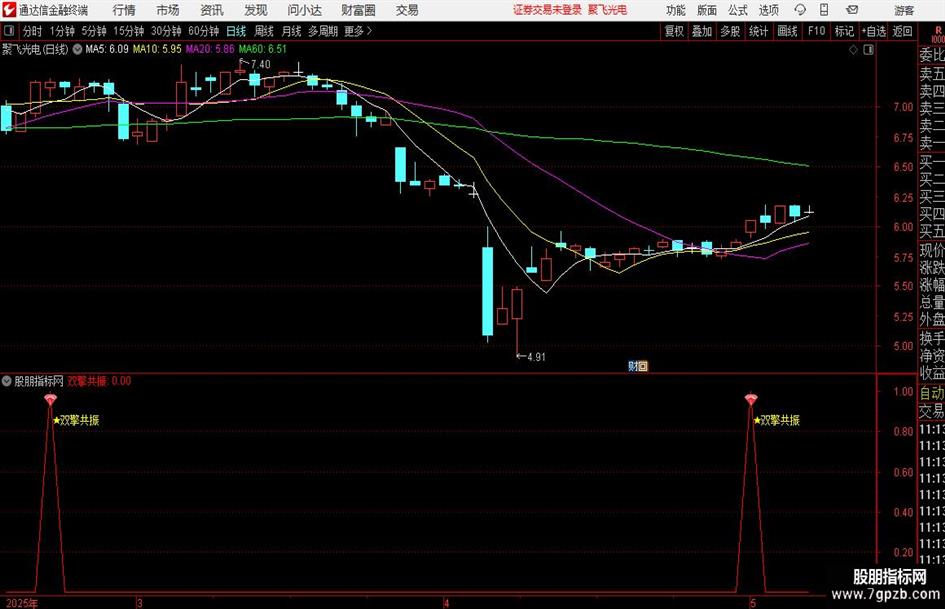
Task: Click the red Tongdaxin app logo icon
Action: [x=9, y=10]
